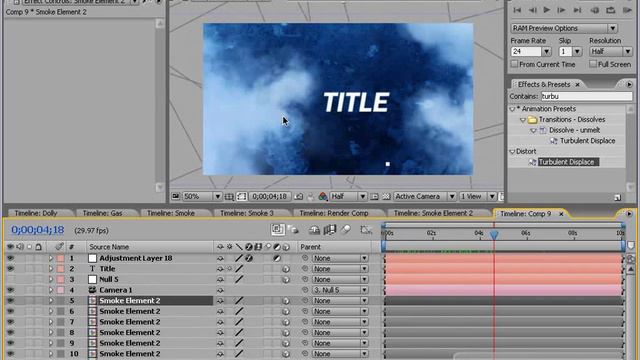
Task: Switch to Timeline: Smoke Element 2 tab
Action: pyautogui.click(x=433, y=213)
